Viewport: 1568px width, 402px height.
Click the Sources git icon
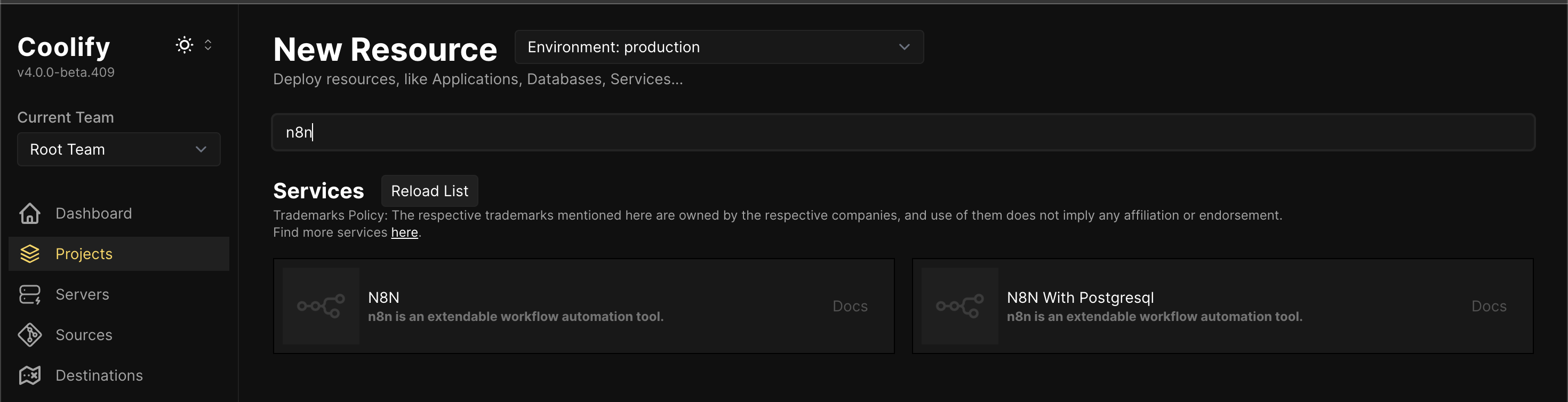coord(30,335)
